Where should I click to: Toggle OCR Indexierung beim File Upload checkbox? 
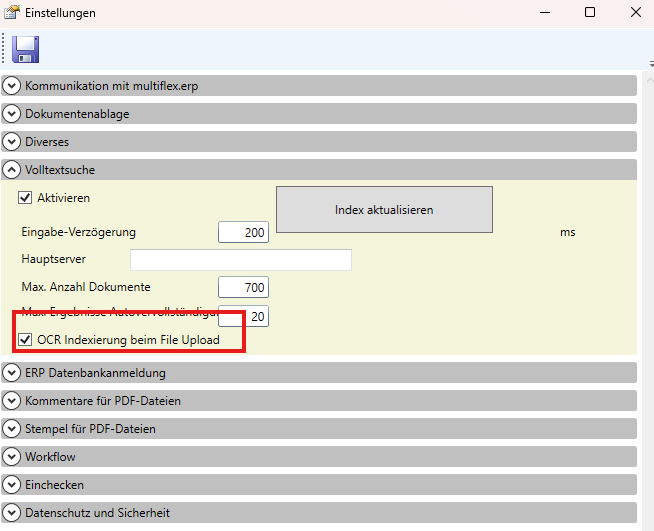[x=26, y=341]
